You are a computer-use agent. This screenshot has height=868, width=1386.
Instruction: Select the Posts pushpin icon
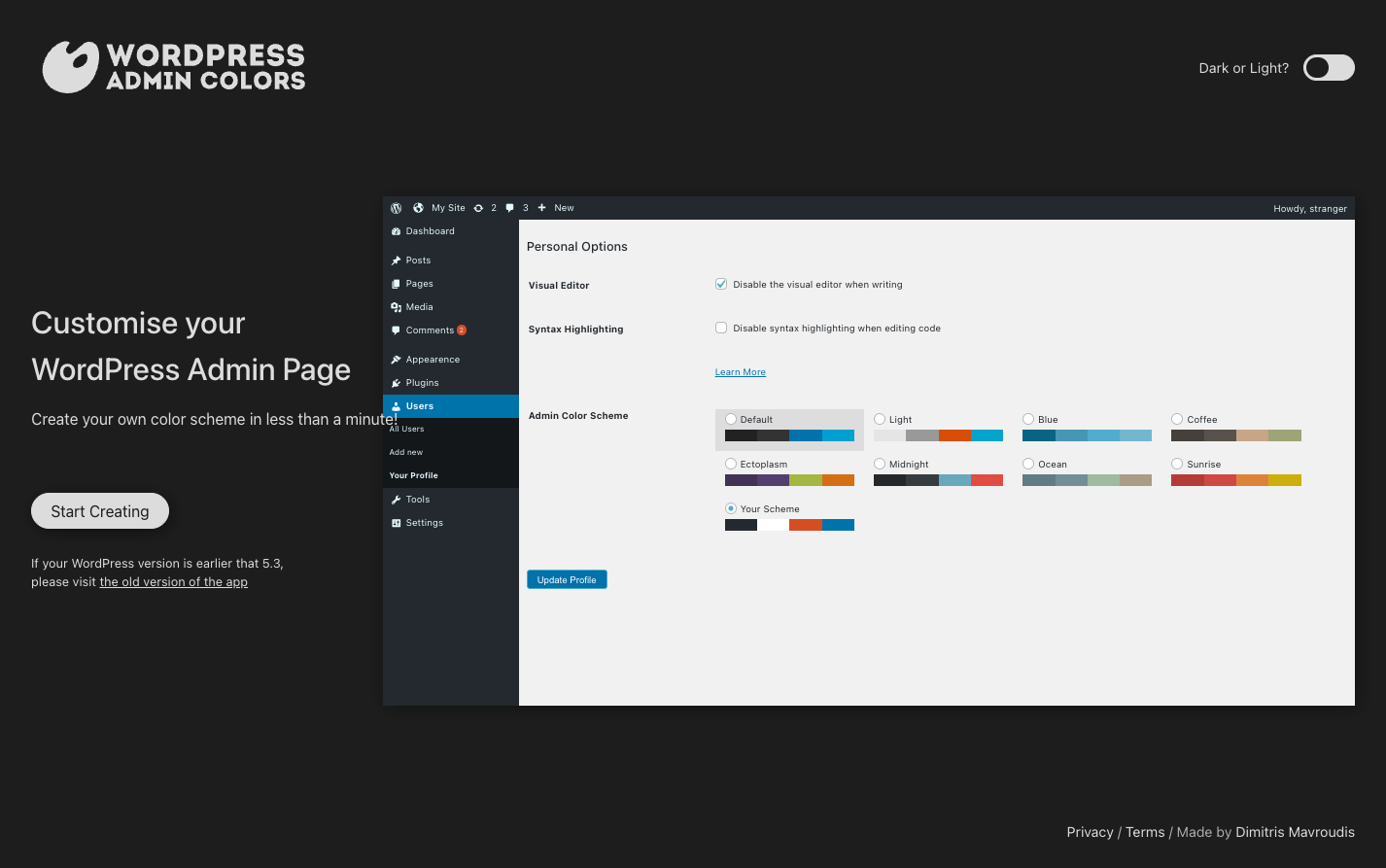click(x=397, y=260)
